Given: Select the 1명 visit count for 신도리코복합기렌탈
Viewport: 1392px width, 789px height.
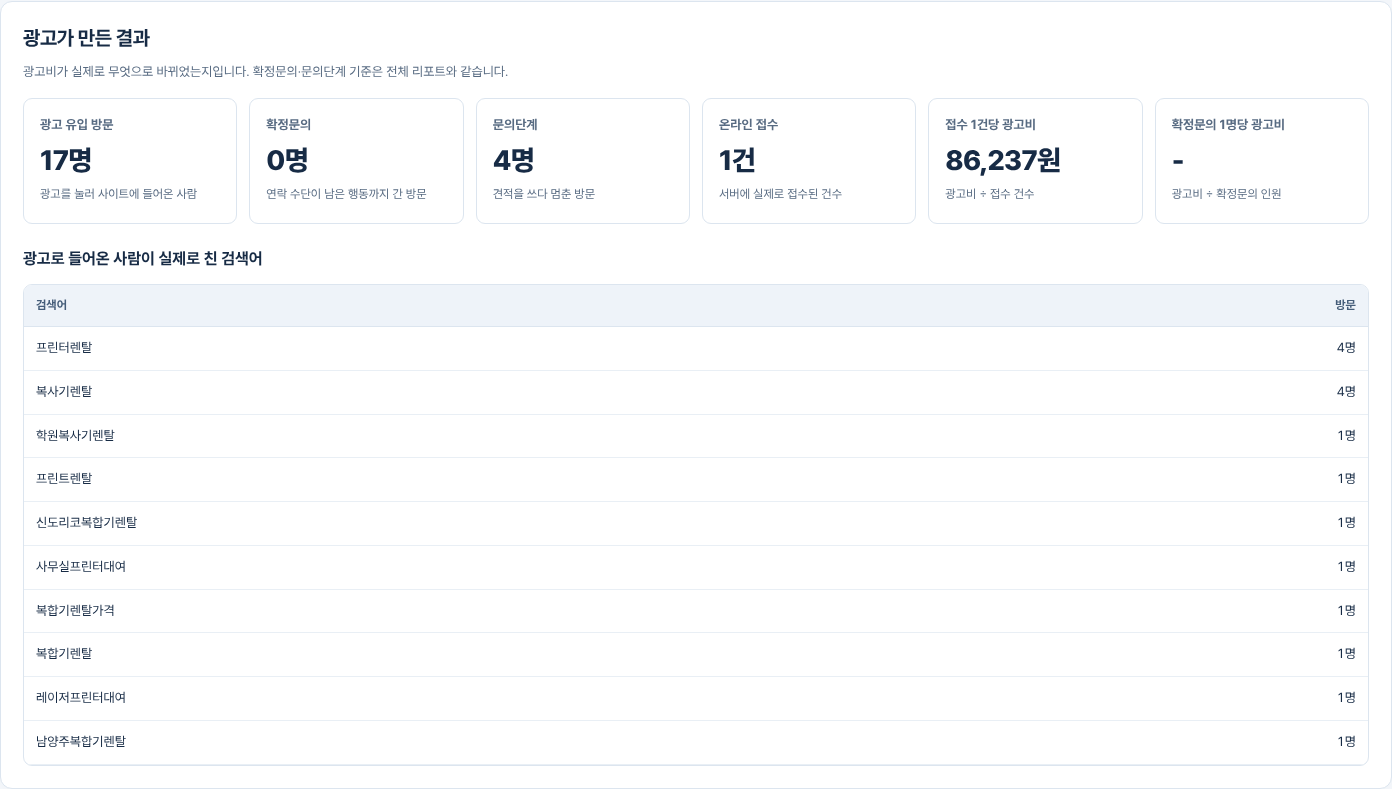Looking at the screenshot, I should (1347, 523).
